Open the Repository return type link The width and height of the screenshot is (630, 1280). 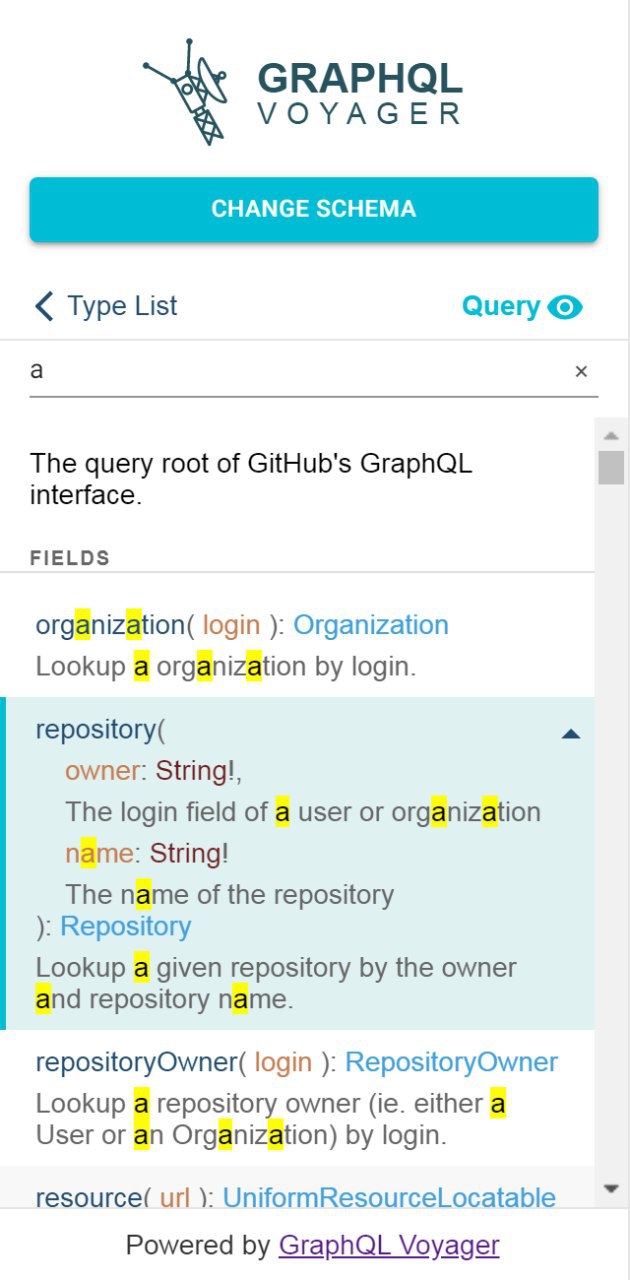coord(126,926)
